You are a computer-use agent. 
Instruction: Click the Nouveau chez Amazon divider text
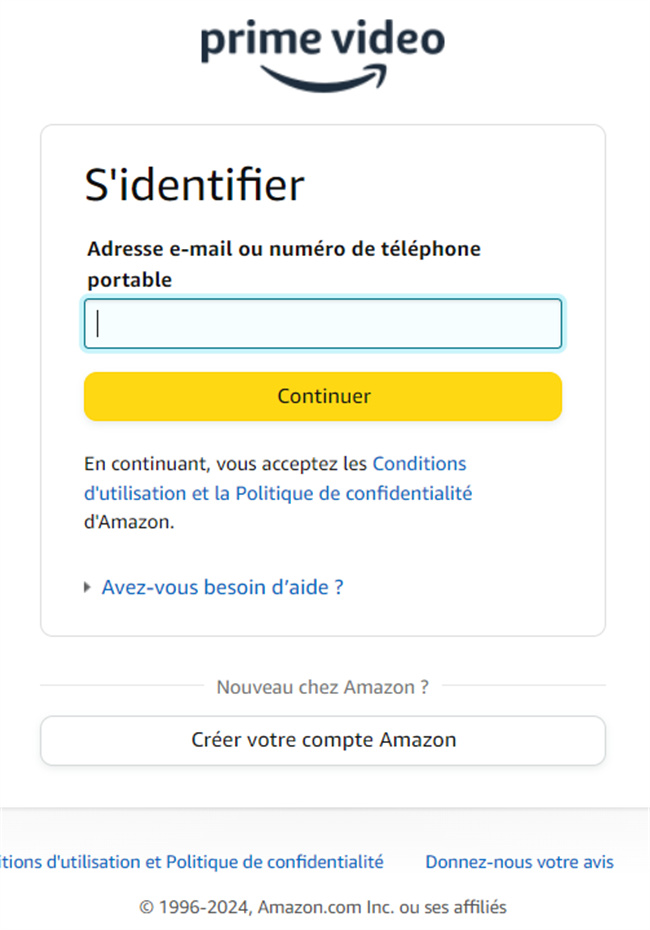323,687
